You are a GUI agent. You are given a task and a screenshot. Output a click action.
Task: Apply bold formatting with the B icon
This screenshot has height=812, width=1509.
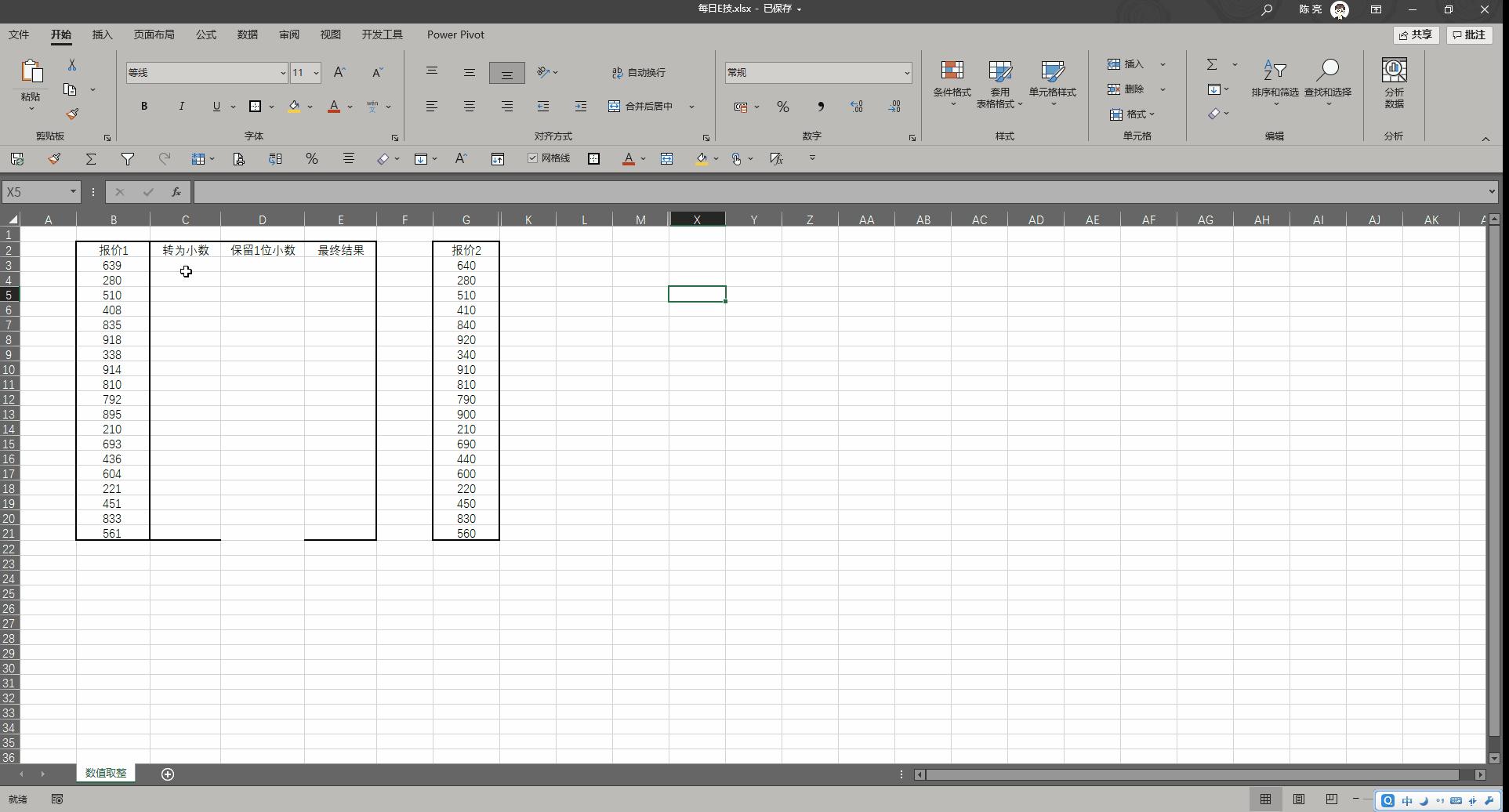click(143, 106)
